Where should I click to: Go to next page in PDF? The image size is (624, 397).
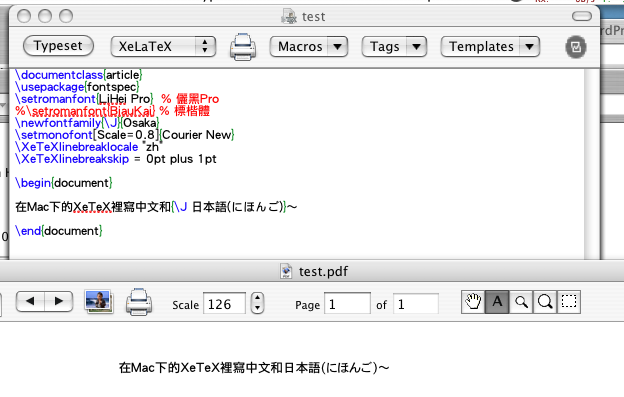tap(59, 301)
